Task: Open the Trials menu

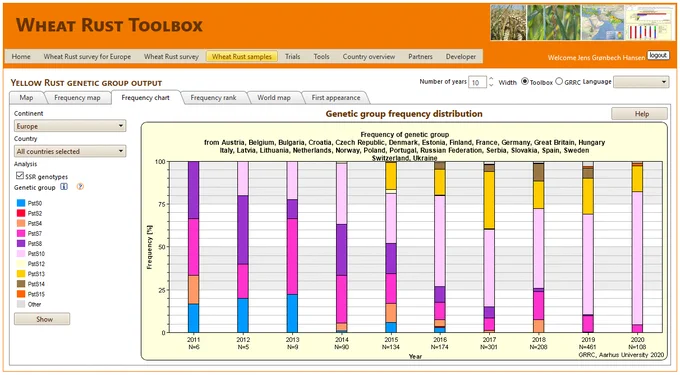Action: coord(292,56)
